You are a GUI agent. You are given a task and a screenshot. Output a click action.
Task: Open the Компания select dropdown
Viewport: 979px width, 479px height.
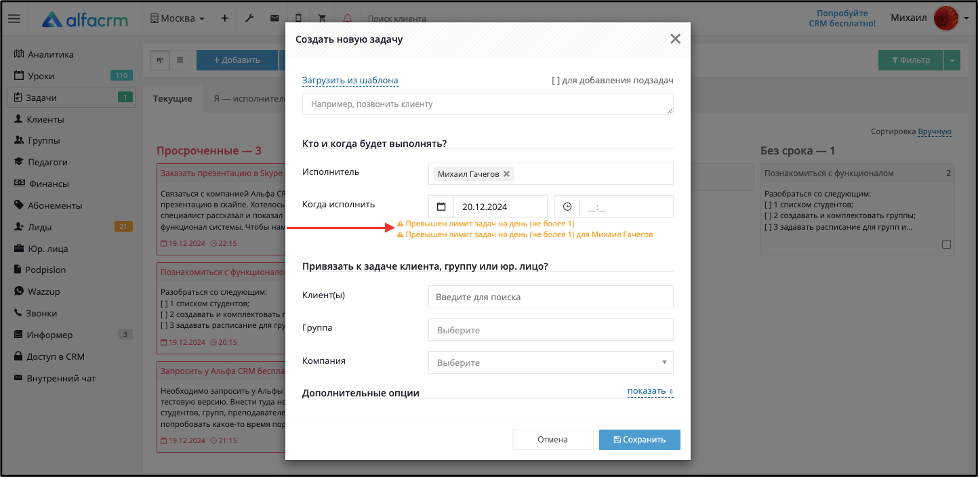point(551,362)
